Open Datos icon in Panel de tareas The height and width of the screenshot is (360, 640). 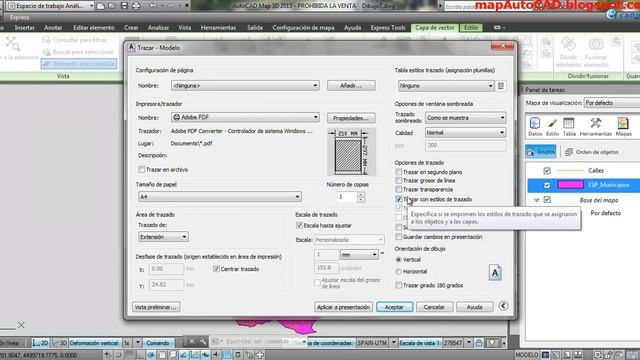(x=535, y=127)
